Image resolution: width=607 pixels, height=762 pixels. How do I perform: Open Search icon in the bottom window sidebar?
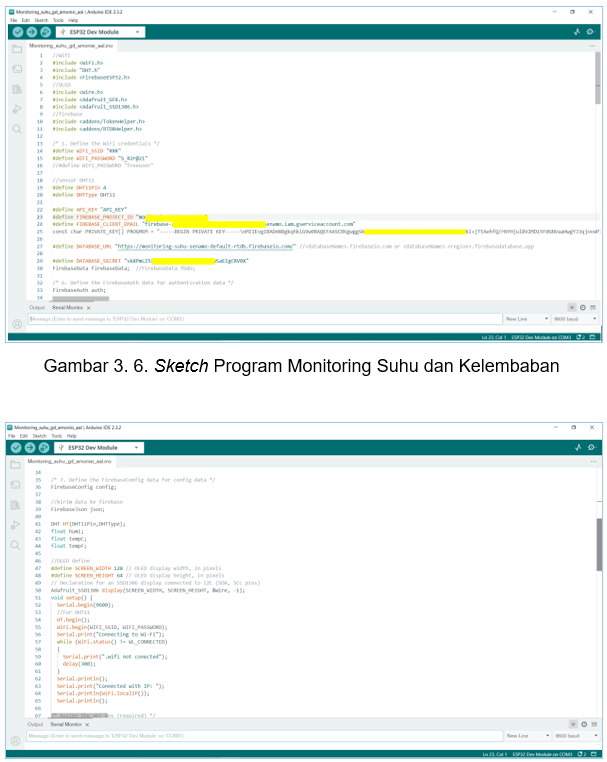[x=16, y=545]
